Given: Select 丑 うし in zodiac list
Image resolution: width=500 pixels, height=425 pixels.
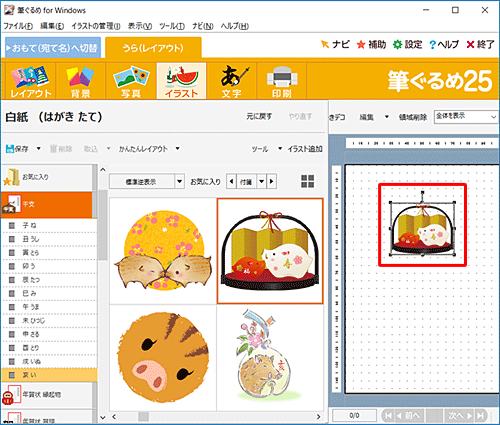Looking at the screenshot, I should coord(49,239).
